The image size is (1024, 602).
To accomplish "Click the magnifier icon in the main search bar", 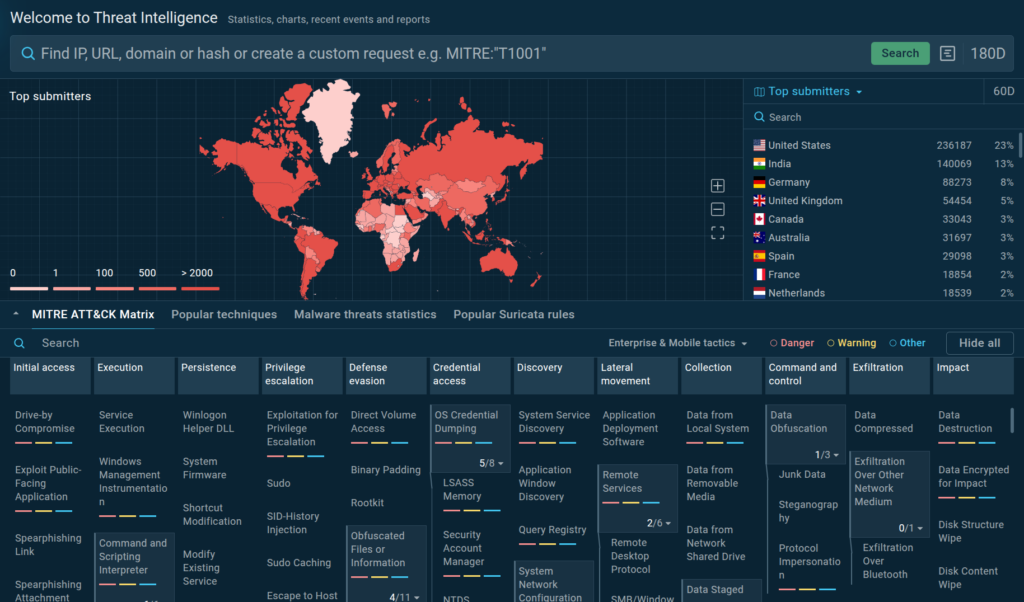I will point(28,53).
